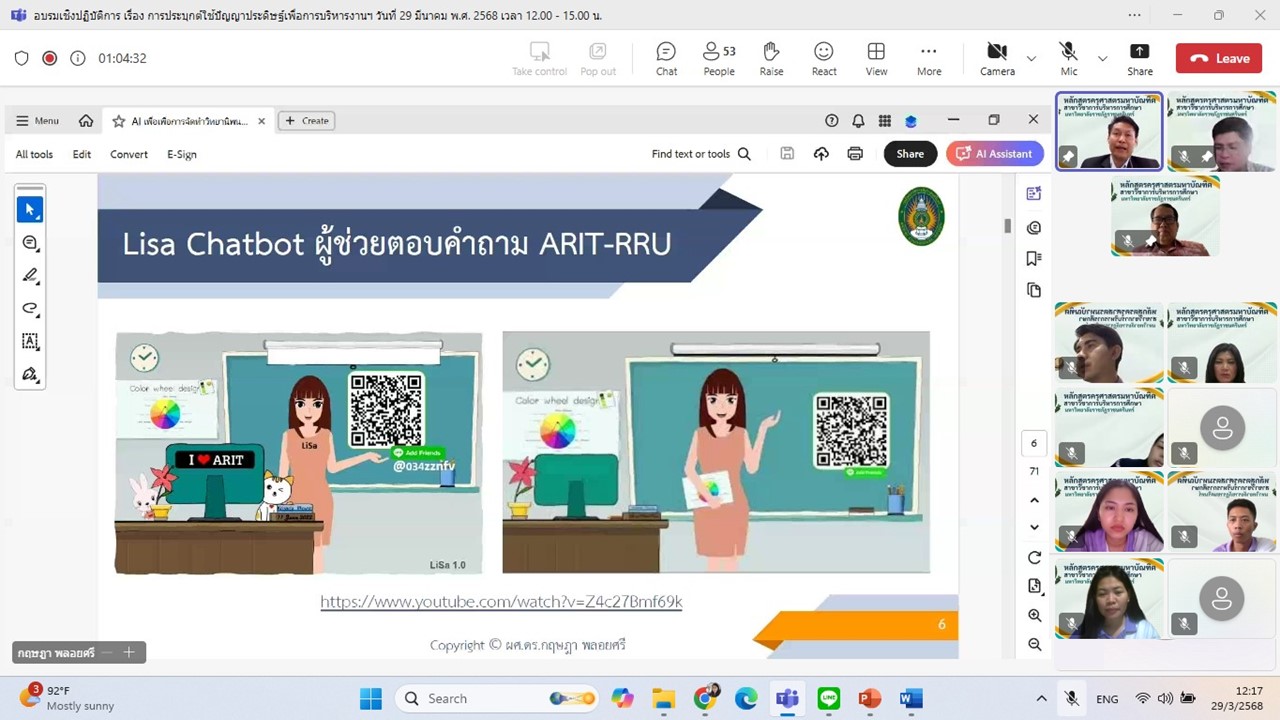Open the React emoji options
The image size is (1280, 720).
[x=824, y=58]
